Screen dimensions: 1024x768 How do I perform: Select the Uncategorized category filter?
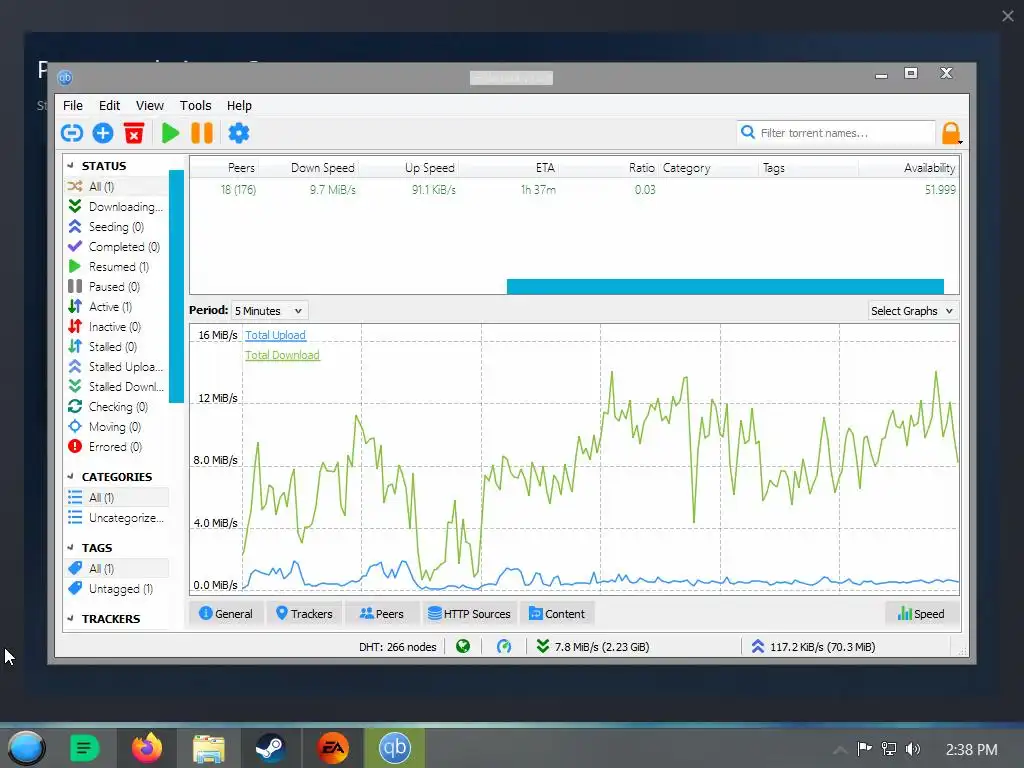point(116,518)
